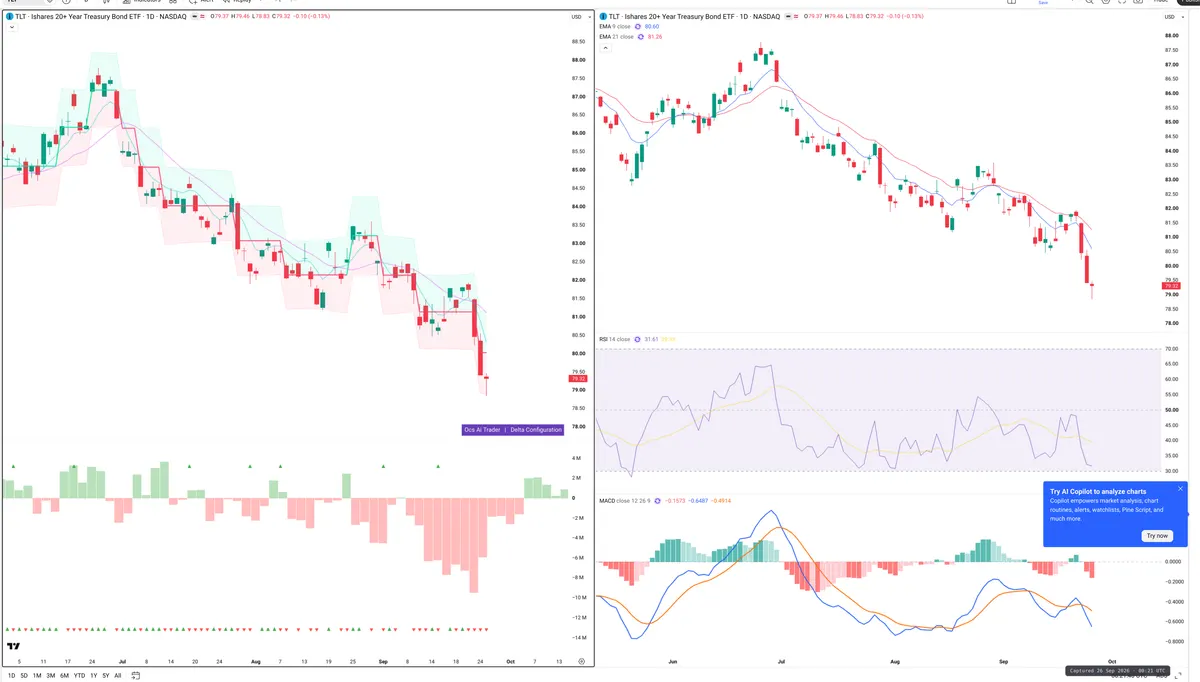Click the Ocs AI Trader label
Viewport: 1200px width, 682px height.
(x=482, y=430)
